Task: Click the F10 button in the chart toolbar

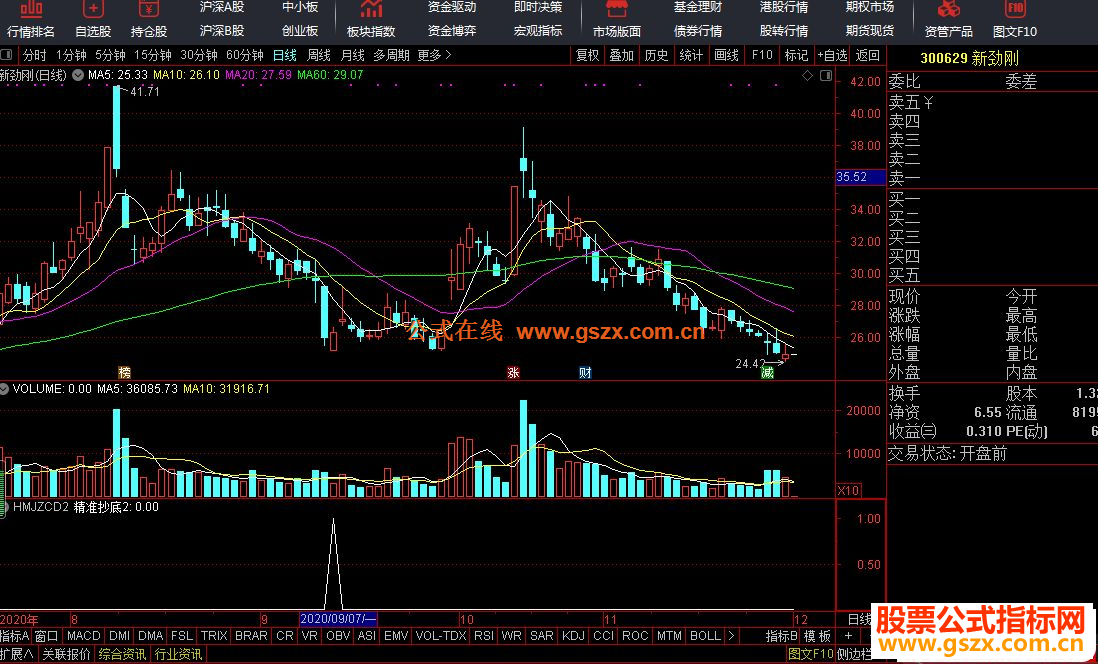Action: click(x=762, y=55)
